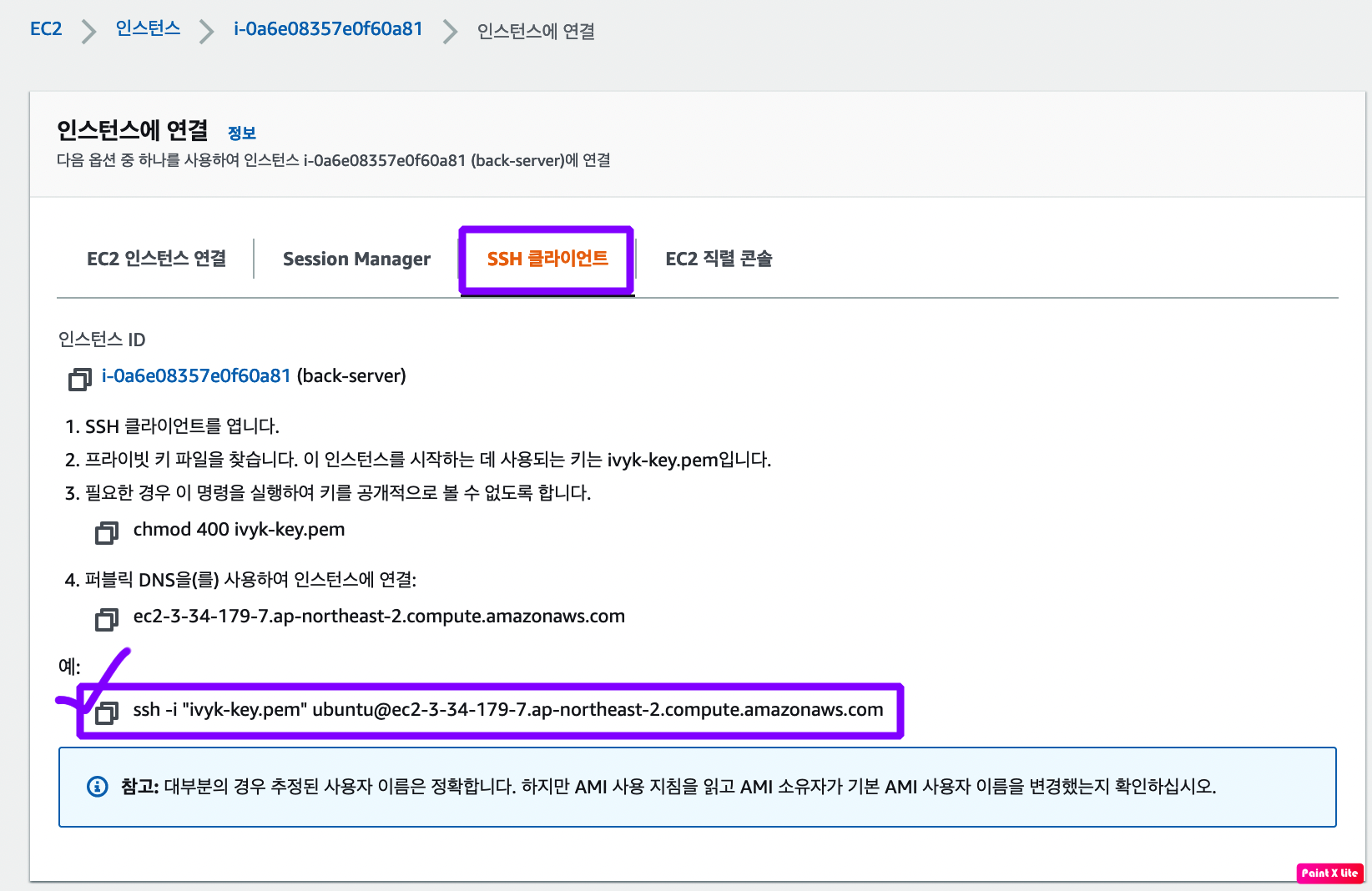Image resolution: width=1372 pixels, height=891 pixels.
Task: Click the 인스턴스 ID label
Action: [102, 340]
